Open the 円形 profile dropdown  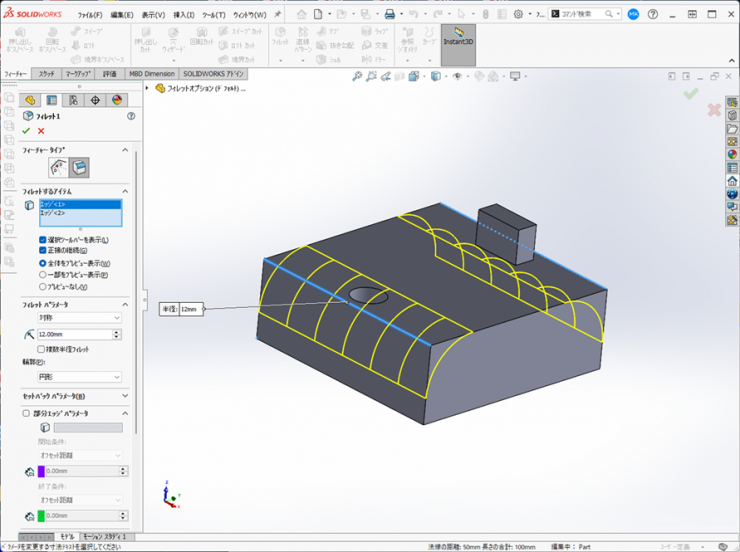[x=79, y=377]
